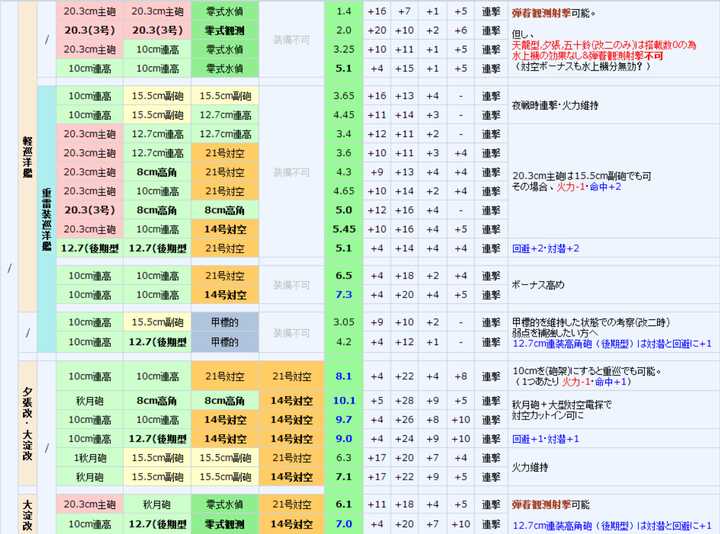Select the 夜戦時連撃･火力維持 note
The image size is (720, 534).
point(555,106)
